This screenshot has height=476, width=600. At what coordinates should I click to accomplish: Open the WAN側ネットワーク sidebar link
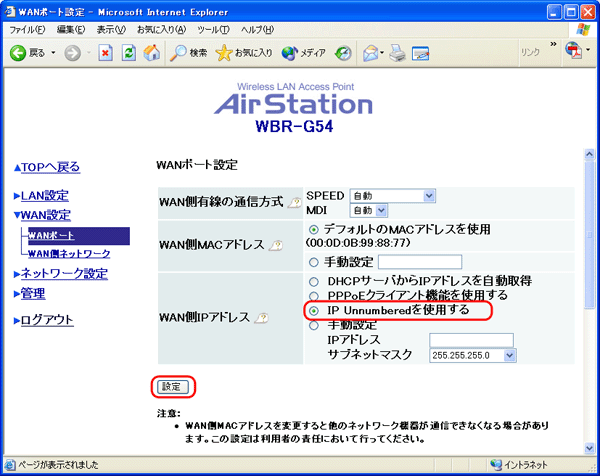[x=69, y=254]
